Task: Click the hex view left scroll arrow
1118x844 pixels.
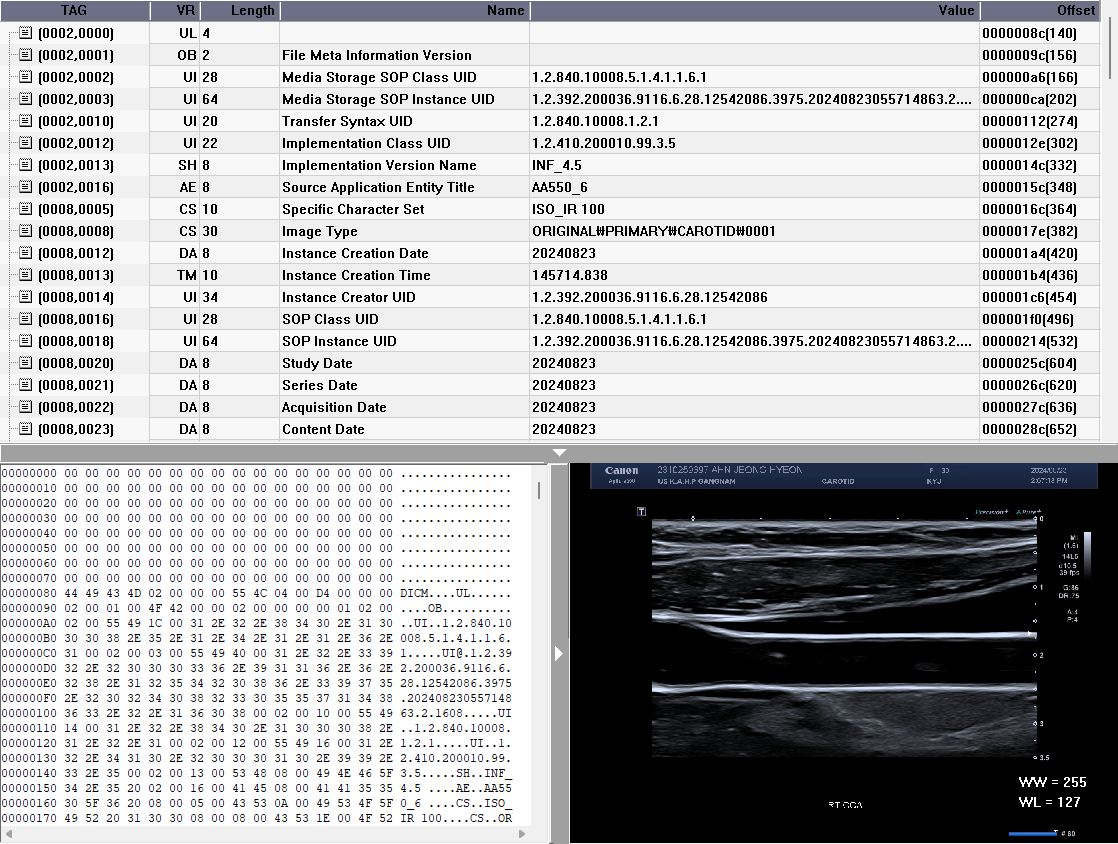Action: point(7,833)
